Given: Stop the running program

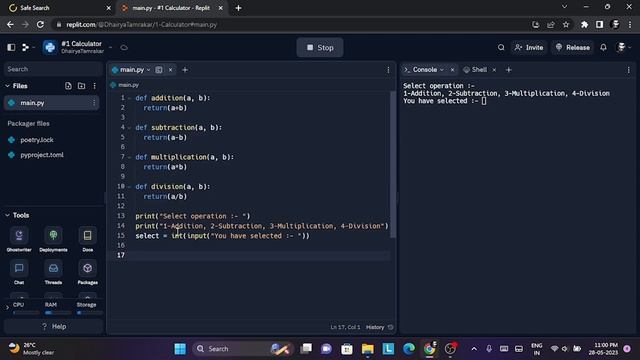Looking at the screenshot, I should [x=320, y=48].
